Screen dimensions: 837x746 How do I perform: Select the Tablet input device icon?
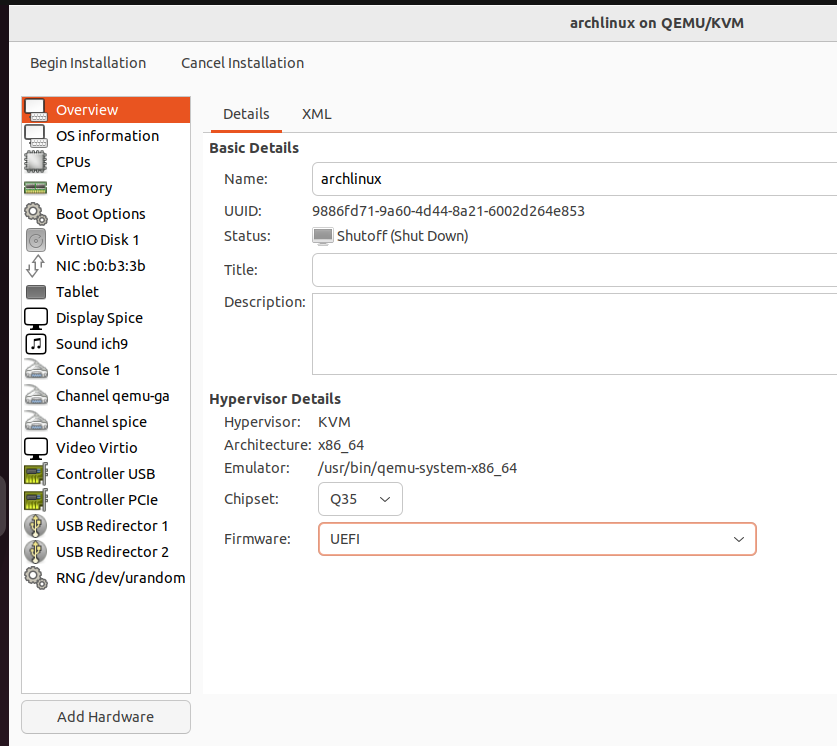coord(35,291)
